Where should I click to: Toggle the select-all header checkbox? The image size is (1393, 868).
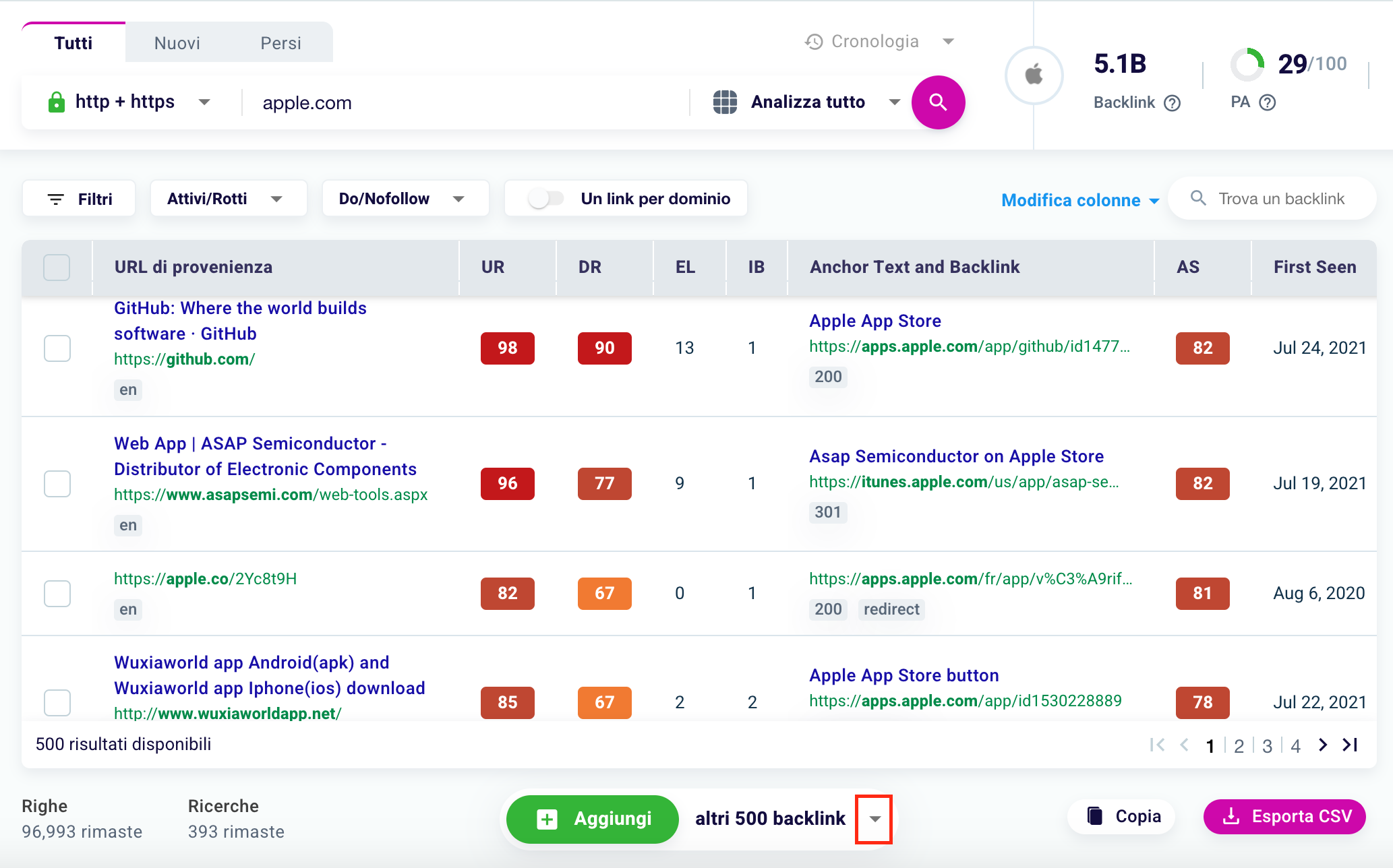point(57,268)
